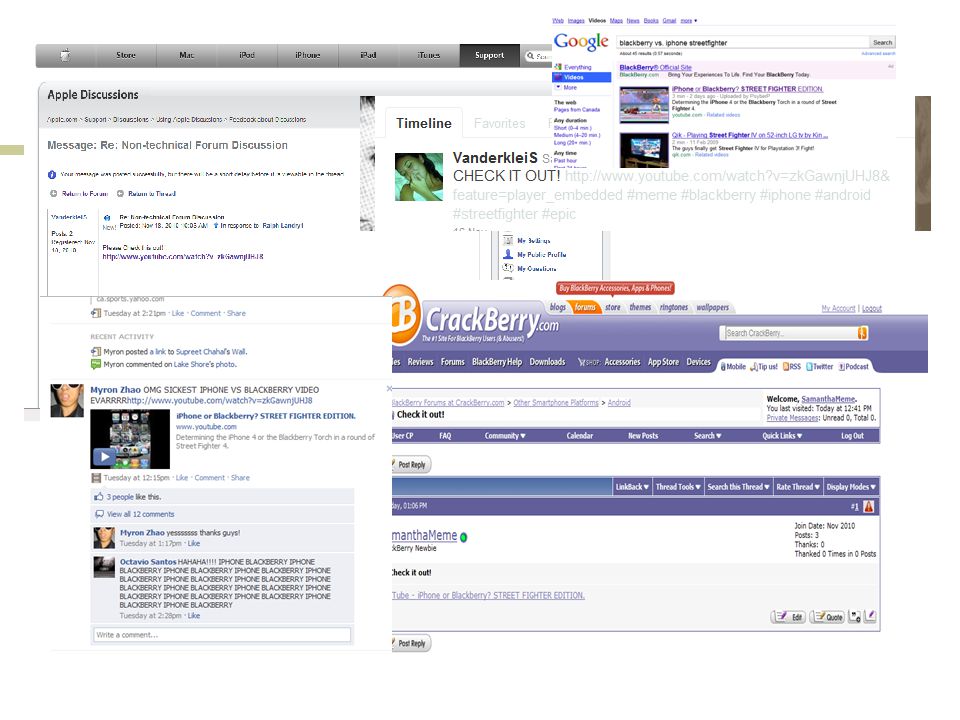Expand the Search this Thread dropdown
Screen dimensions: 960x720
pos(738,487)
